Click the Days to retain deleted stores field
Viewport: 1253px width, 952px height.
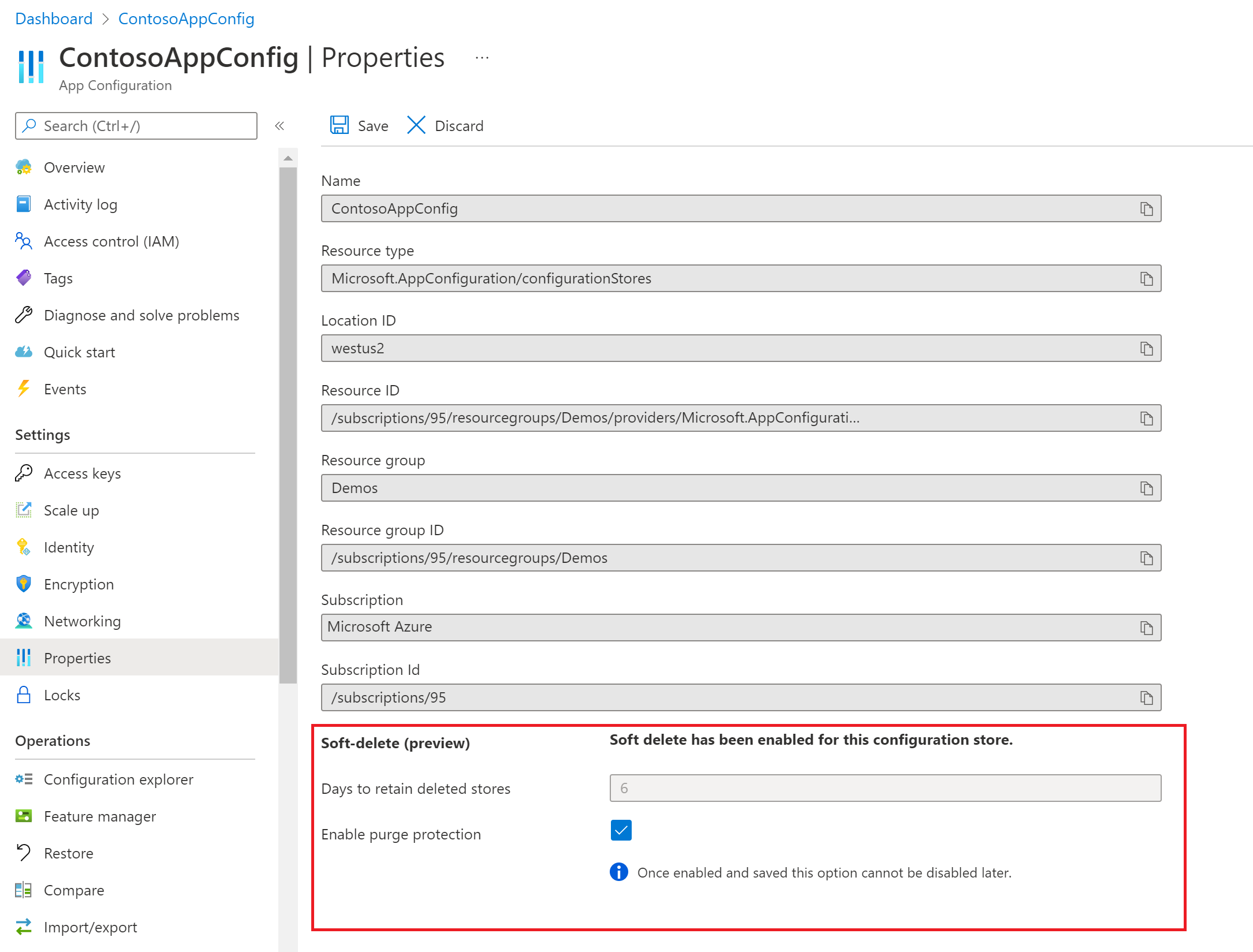[884, 788]
